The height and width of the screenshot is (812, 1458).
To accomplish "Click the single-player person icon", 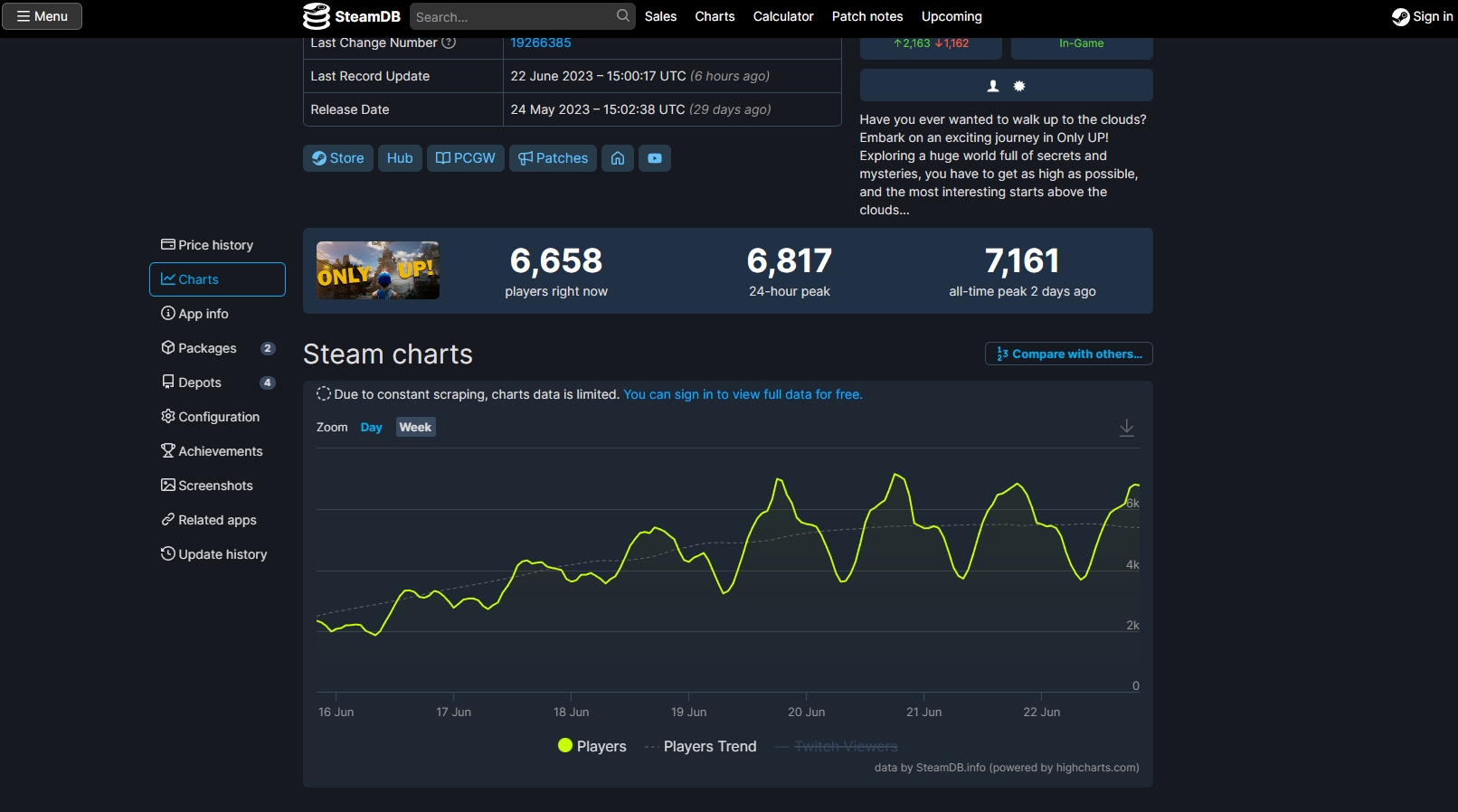I will coord(993,86).
